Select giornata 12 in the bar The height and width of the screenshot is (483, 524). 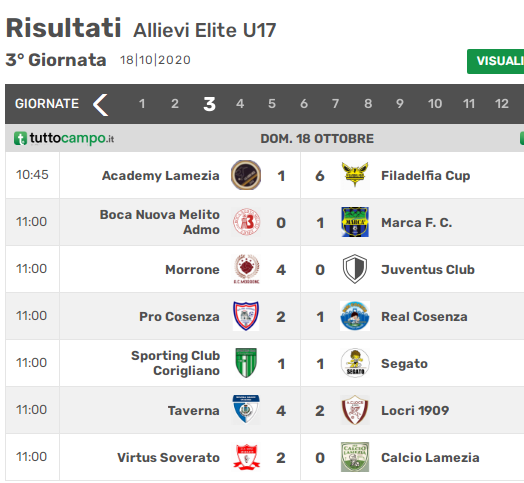tap(502, 104)
